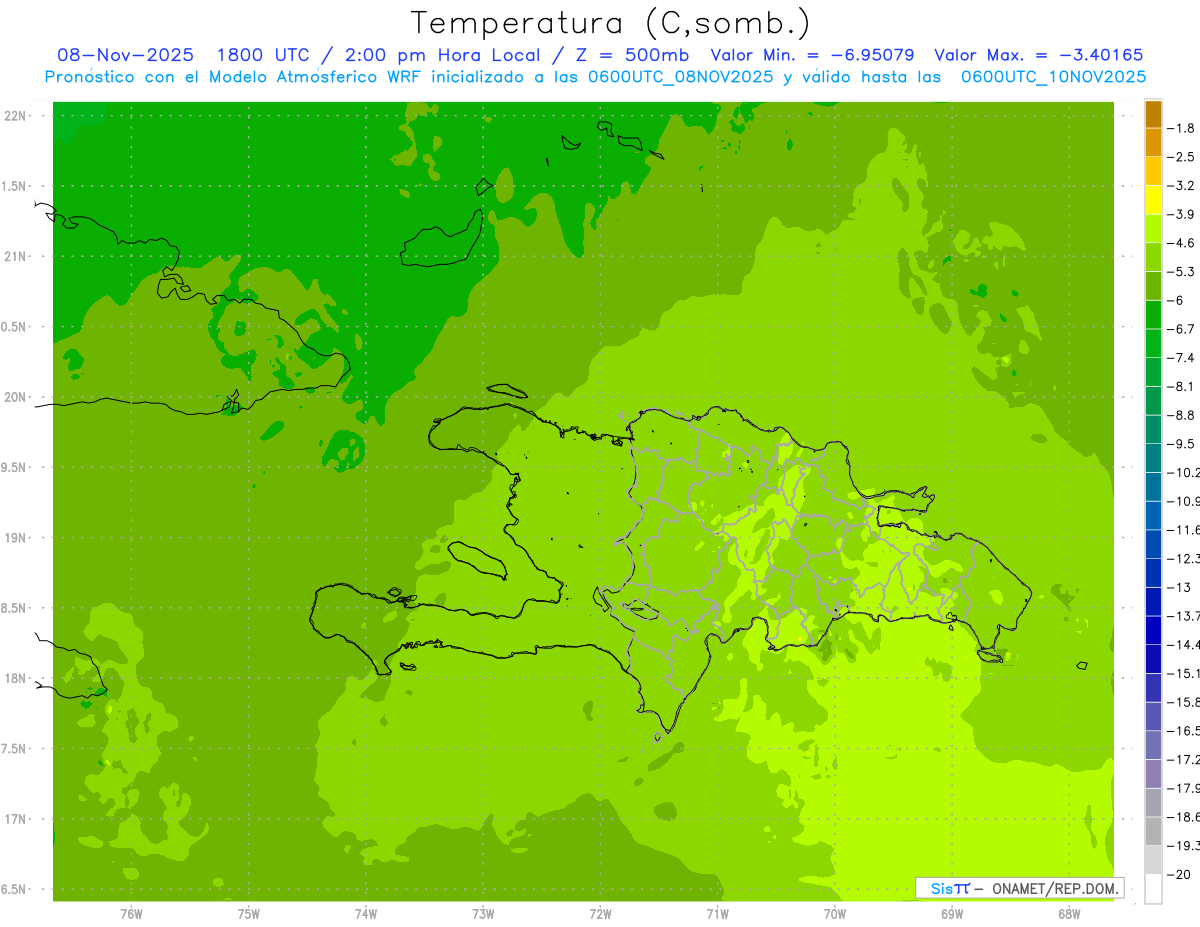This screenshot has height=927, width=1200.
Task: Click the "75W" longitude label
Action: coord(248,914)
